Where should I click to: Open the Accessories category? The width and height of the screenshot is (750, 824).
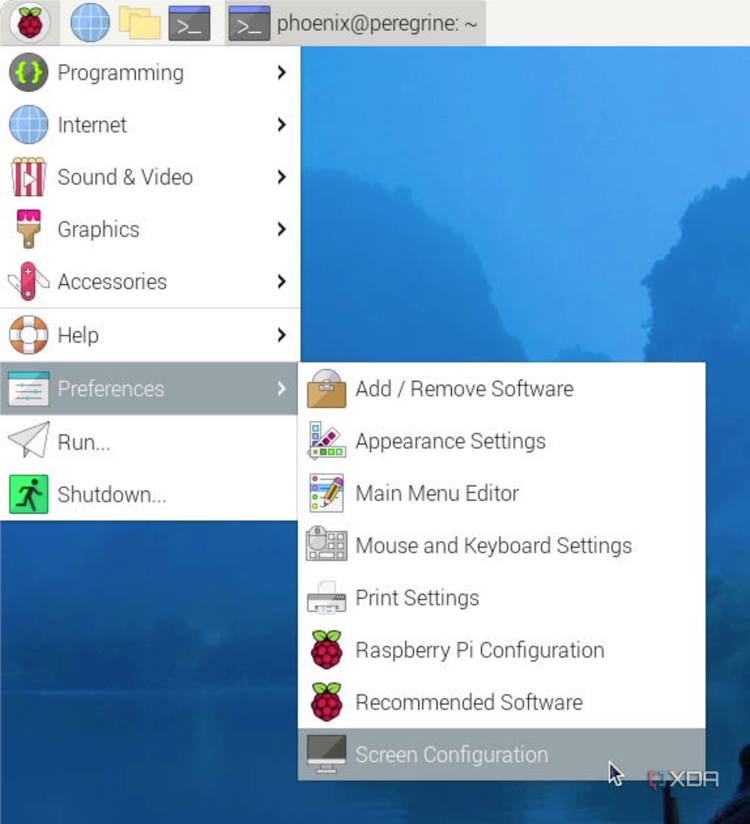tap(112, 282)
